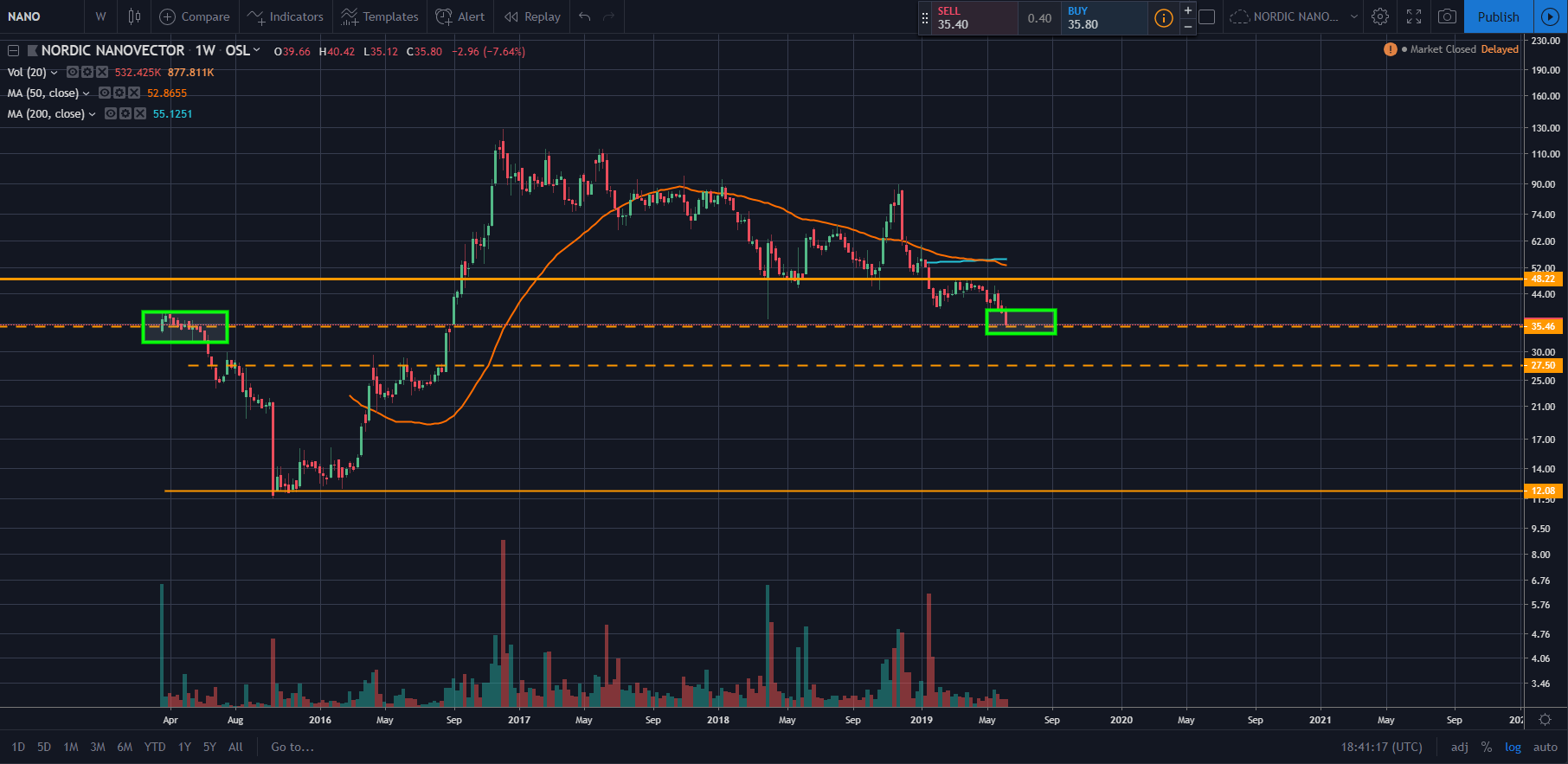This screenshot has width=1568, height=764.
Task: Open axis settings gear at bottom-right corner
Action: pos(1545,719)
